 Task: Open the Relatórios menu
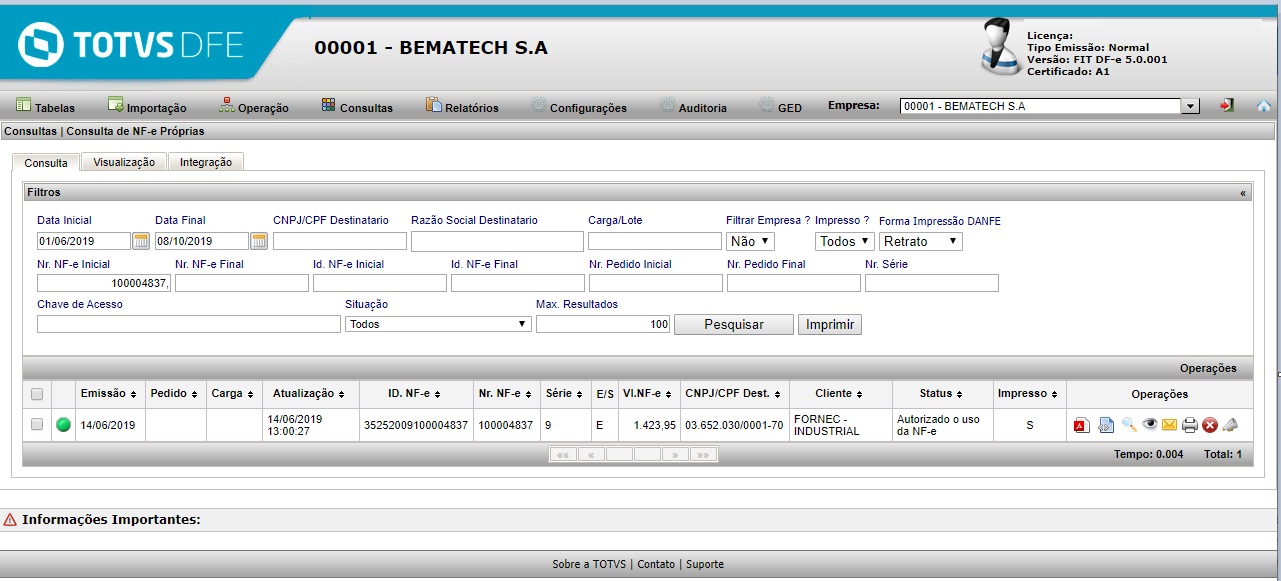tap(462, 107)
